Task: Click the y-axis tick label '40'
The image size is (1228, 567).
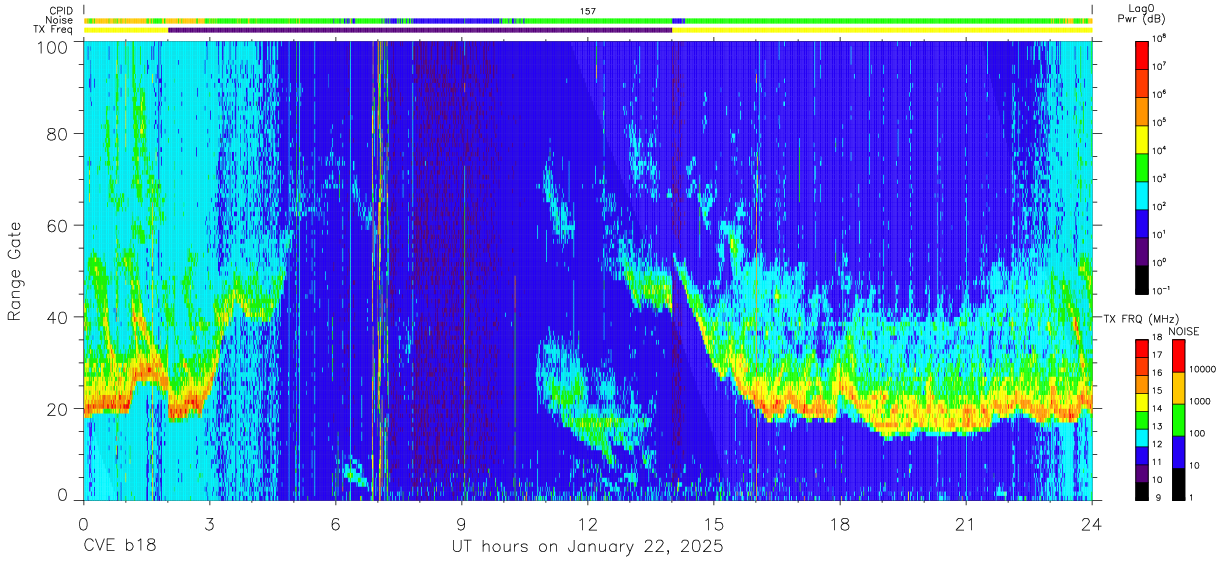Action: (58, 317)
